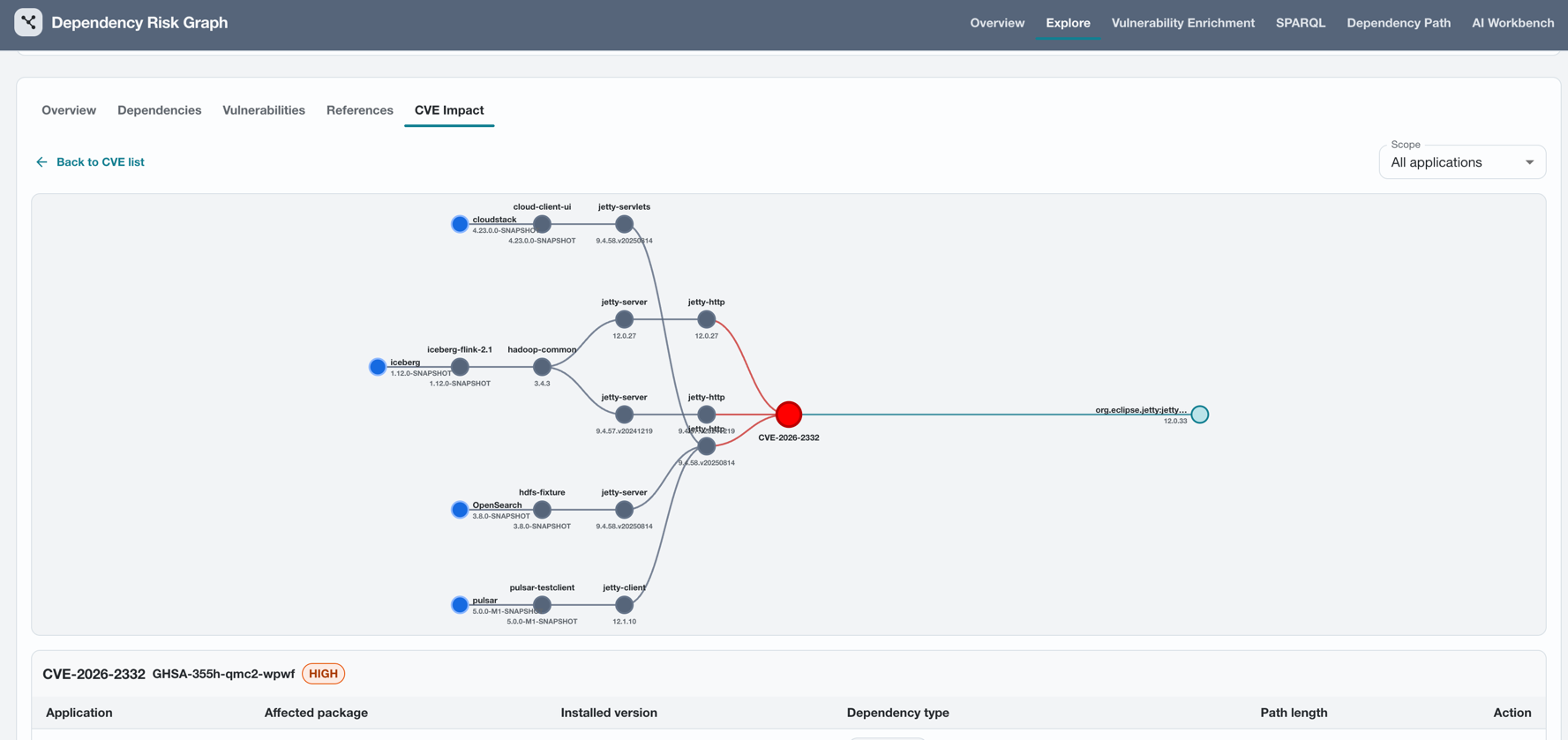
Task: Open the Dependency Path page
Action: (1398, 23)
